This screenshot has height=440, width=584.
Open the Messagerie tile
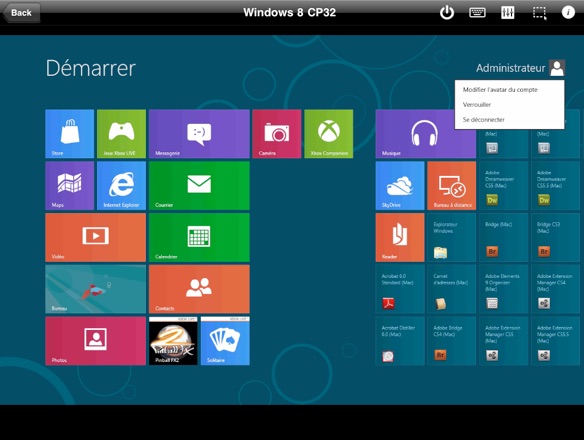tap(199, 134)
